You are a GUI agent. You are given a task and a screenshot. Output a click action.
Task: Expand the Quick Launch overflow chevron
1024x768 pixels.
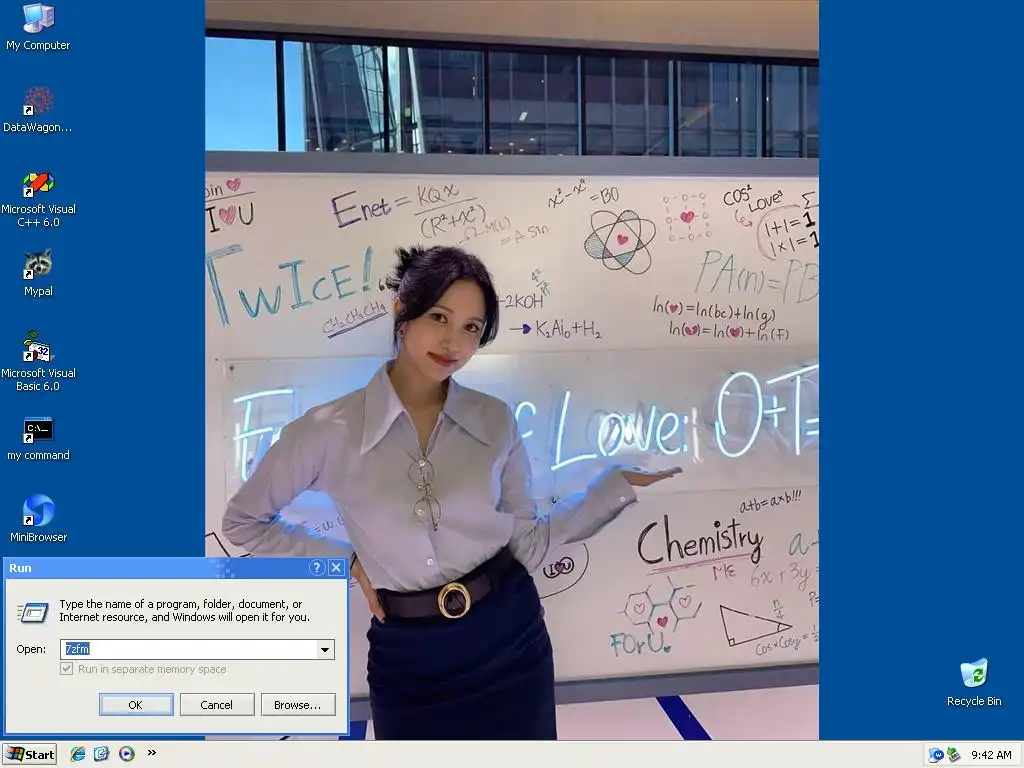coord(152,752)
